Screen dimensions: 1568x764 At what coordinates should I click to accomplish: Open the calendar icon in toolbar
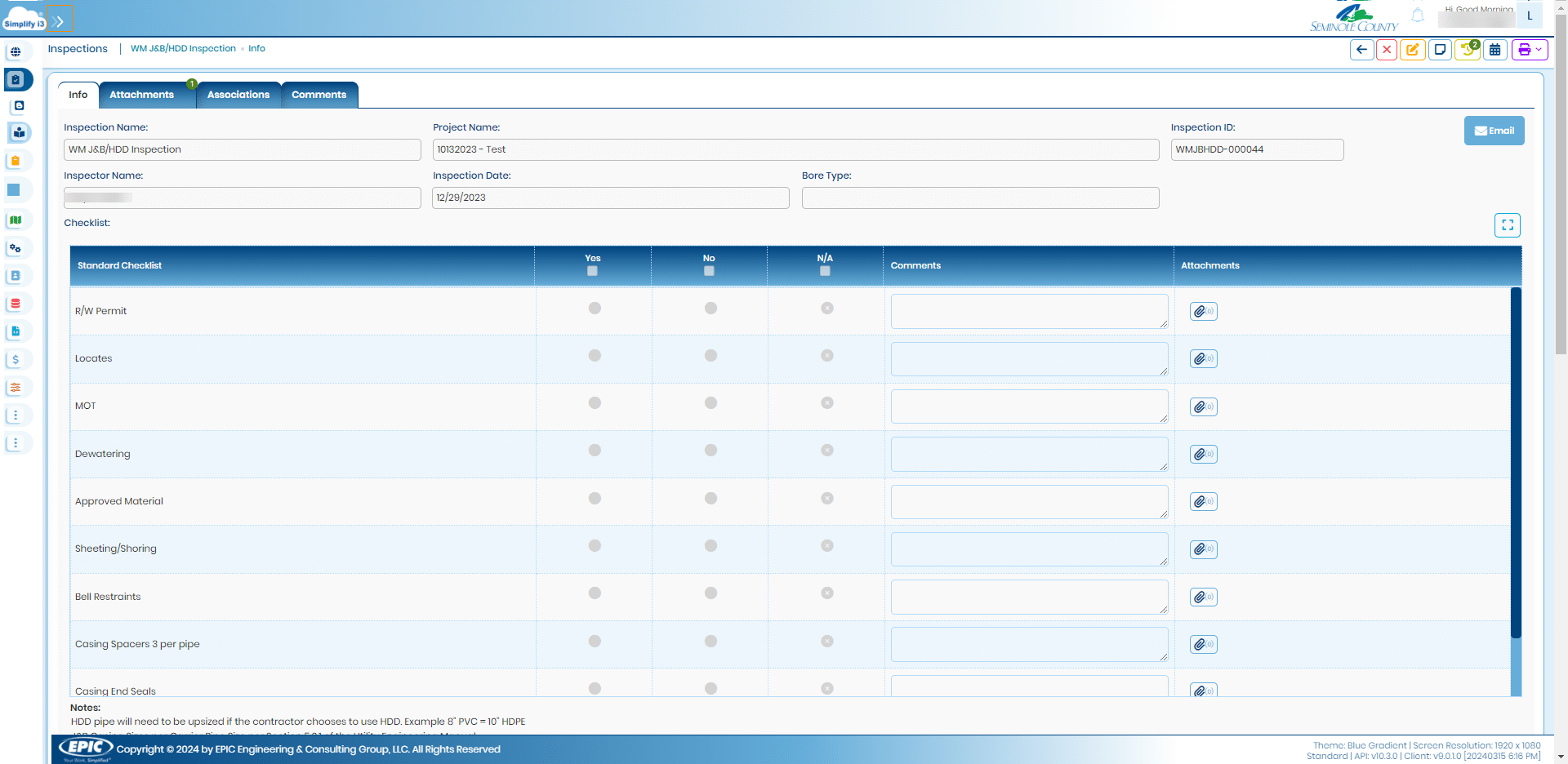pos(1494,50)
